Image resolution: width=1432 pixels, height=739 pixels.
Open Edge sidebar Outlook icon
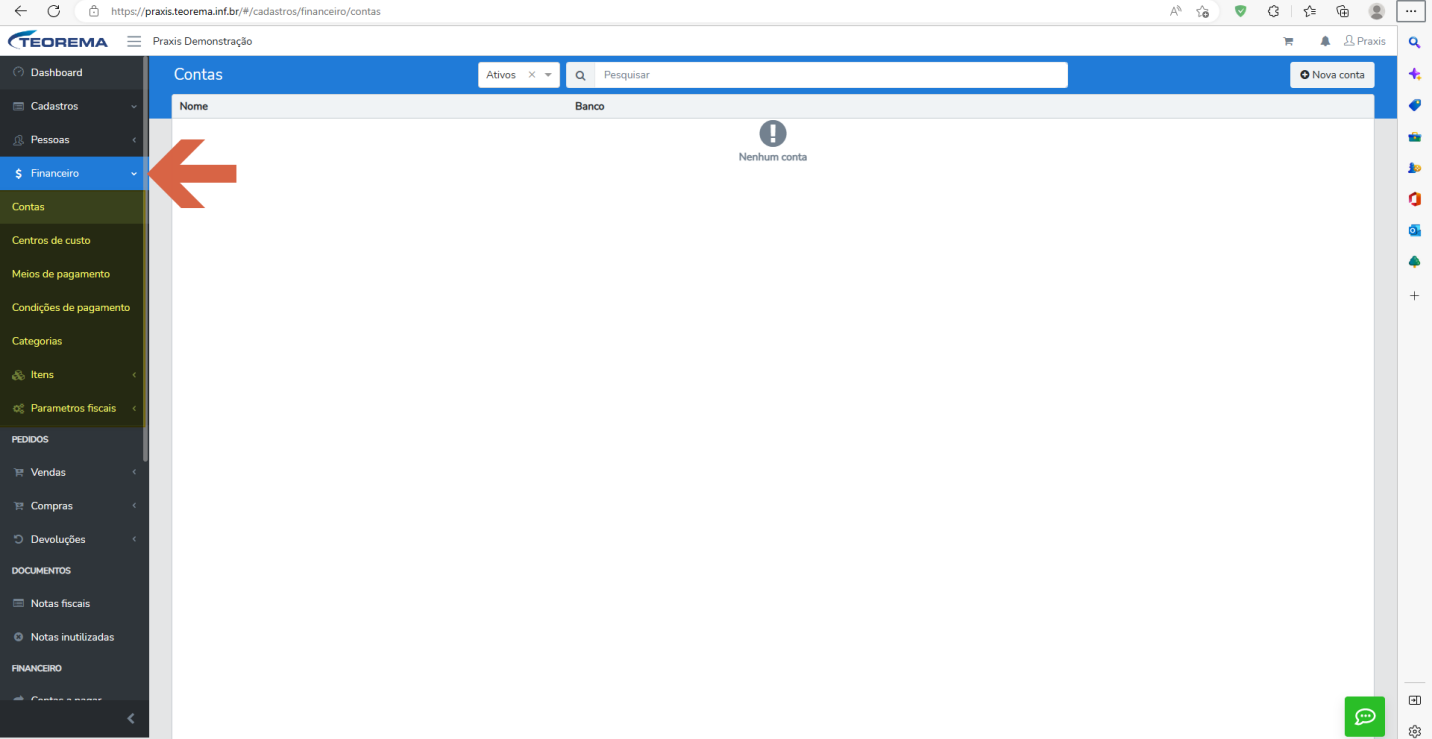click(x=1415, y=230)
